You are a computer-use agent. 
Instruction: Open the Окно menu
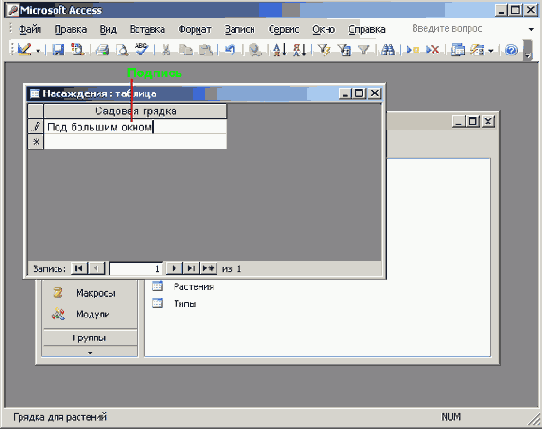tap(324, 29)
